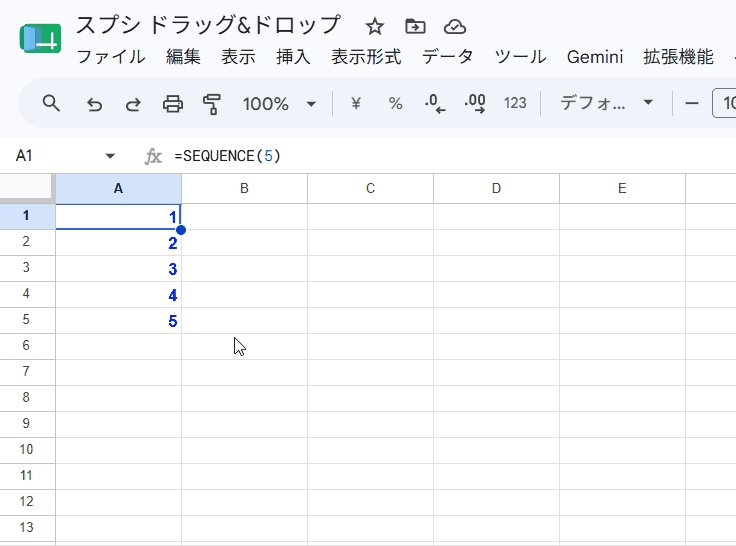Open the 123 number formats menu
The image size is (736, 546).
click(x=515, y=103)
